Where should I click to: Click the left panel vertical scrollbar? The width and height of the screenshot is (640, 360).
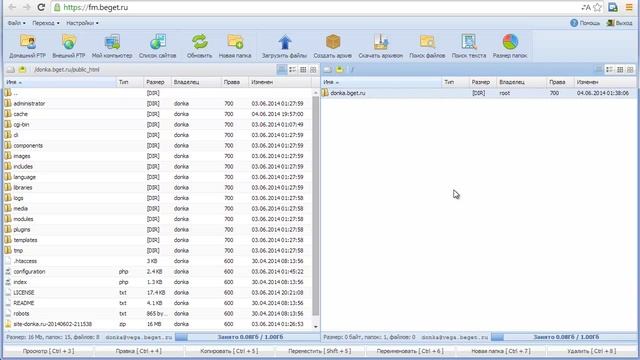316,206
